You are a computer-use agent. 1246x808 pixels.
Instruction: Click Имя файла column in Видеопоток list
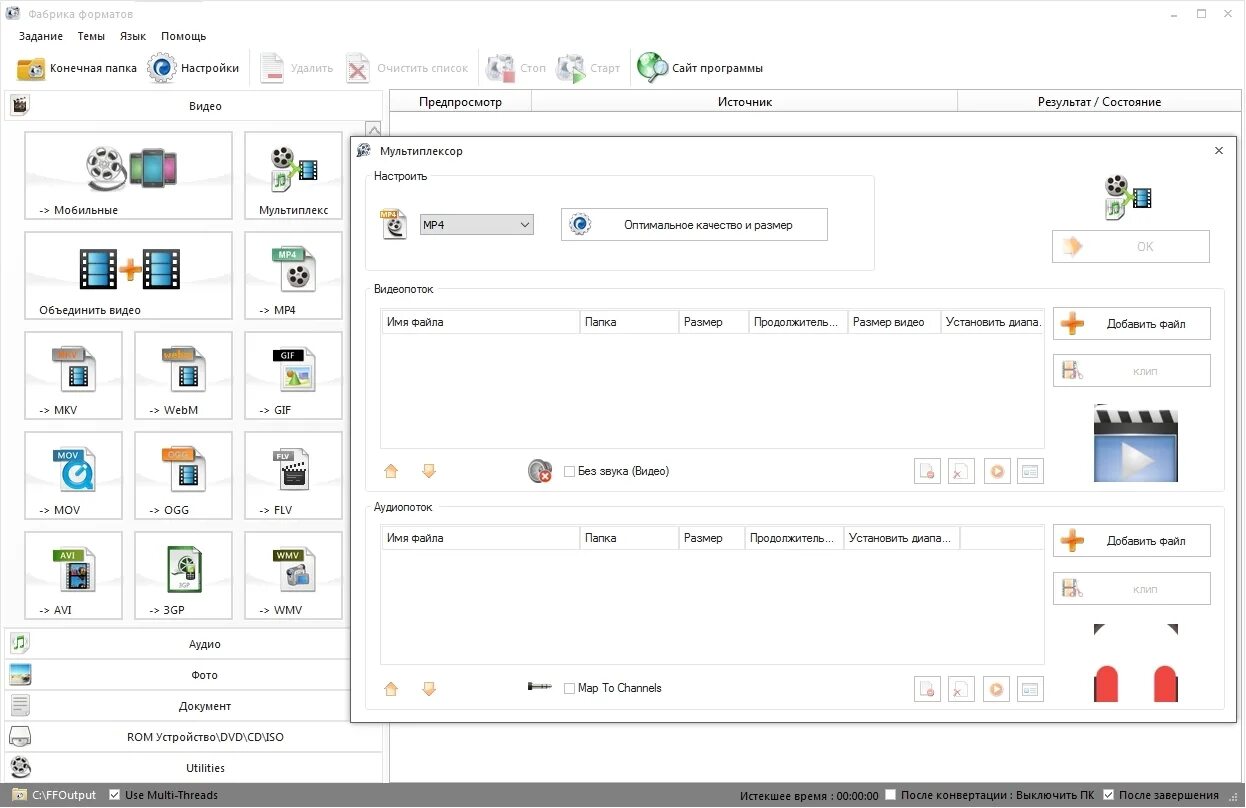[480, 322]
